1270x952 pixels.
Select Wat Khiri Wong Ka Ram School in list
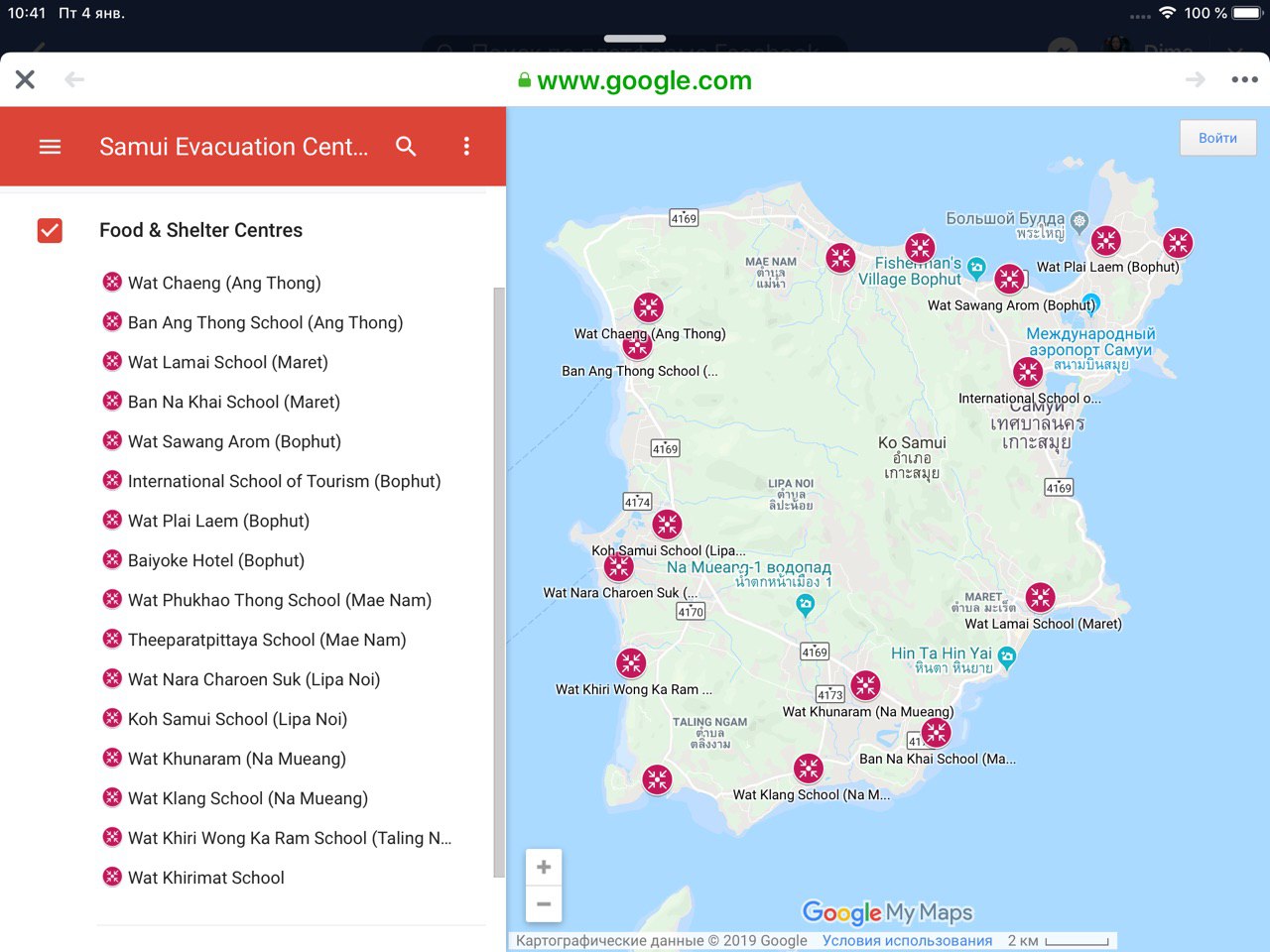[x=289, y=838]
